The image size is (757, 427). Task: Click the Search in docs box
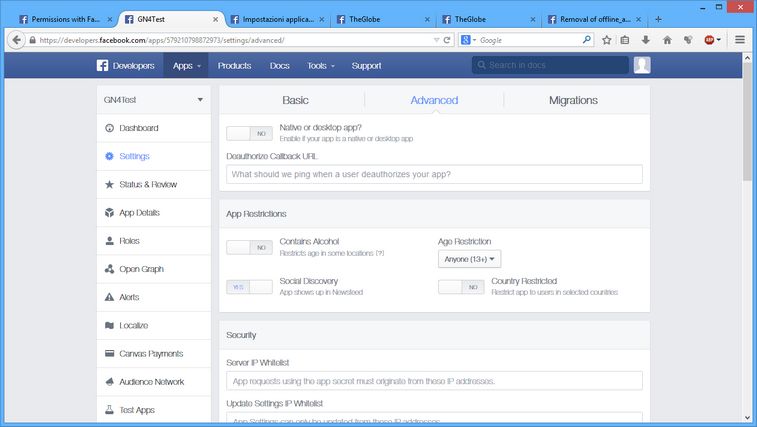click(x=550, y=65)
